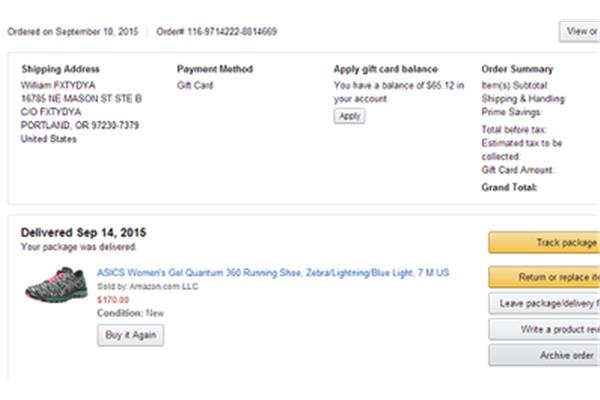The width and height of the screenshot is (600, 400).
Task: Click the running shoe product thumbnail
Action: click(56, 284)
